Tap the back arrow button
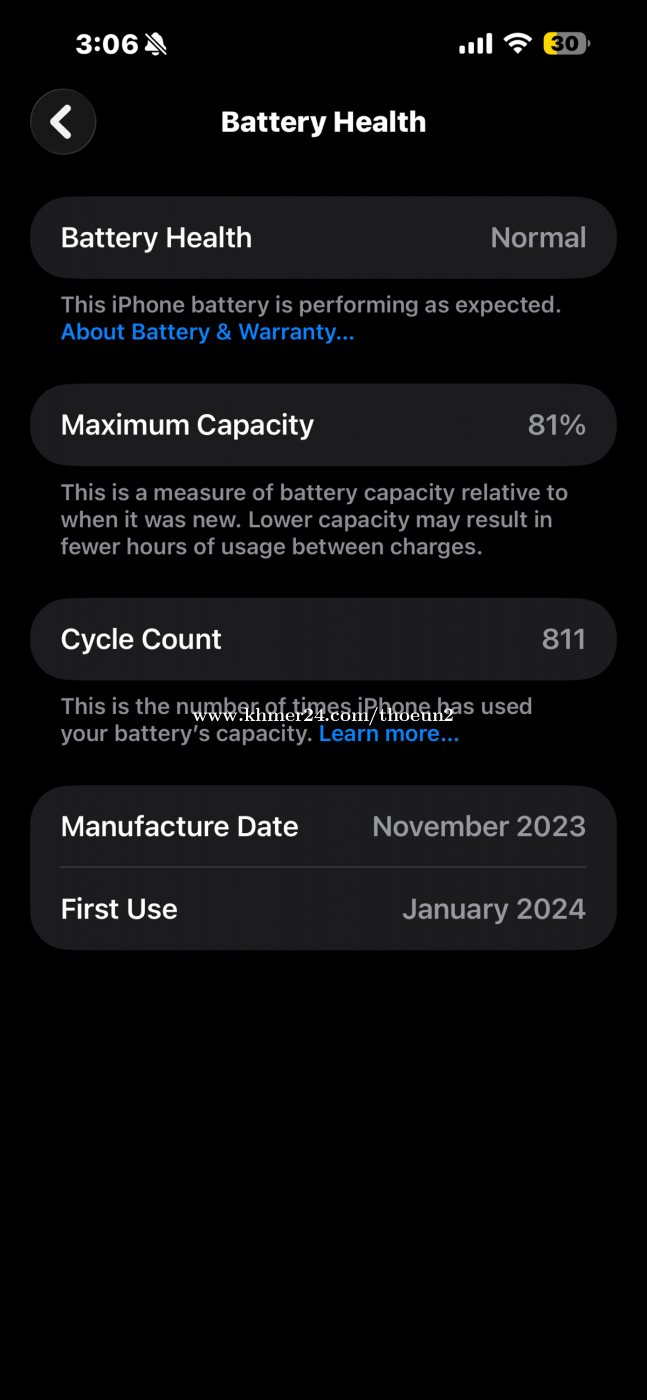Image resolution: width=647 pixels, height=1400 pixels. point(63,122)
